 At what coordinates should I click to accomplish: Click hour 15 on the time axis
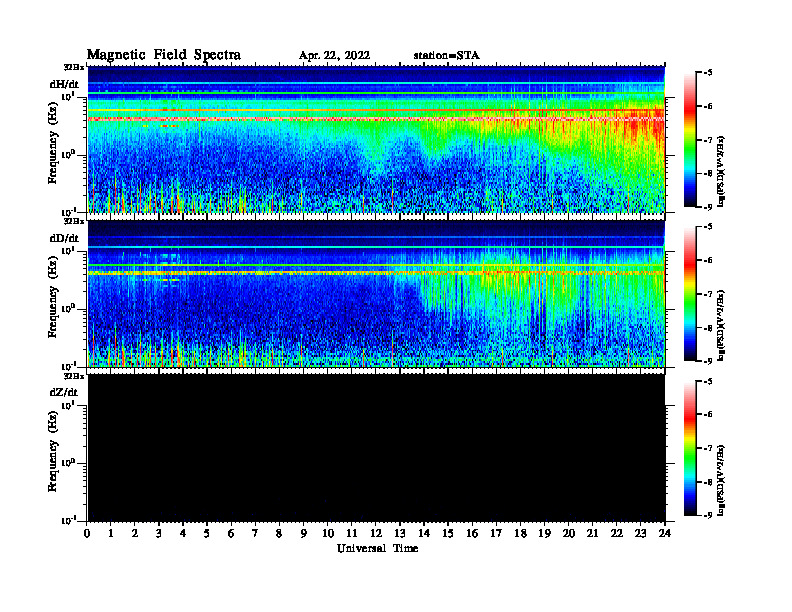coord(449,533)
